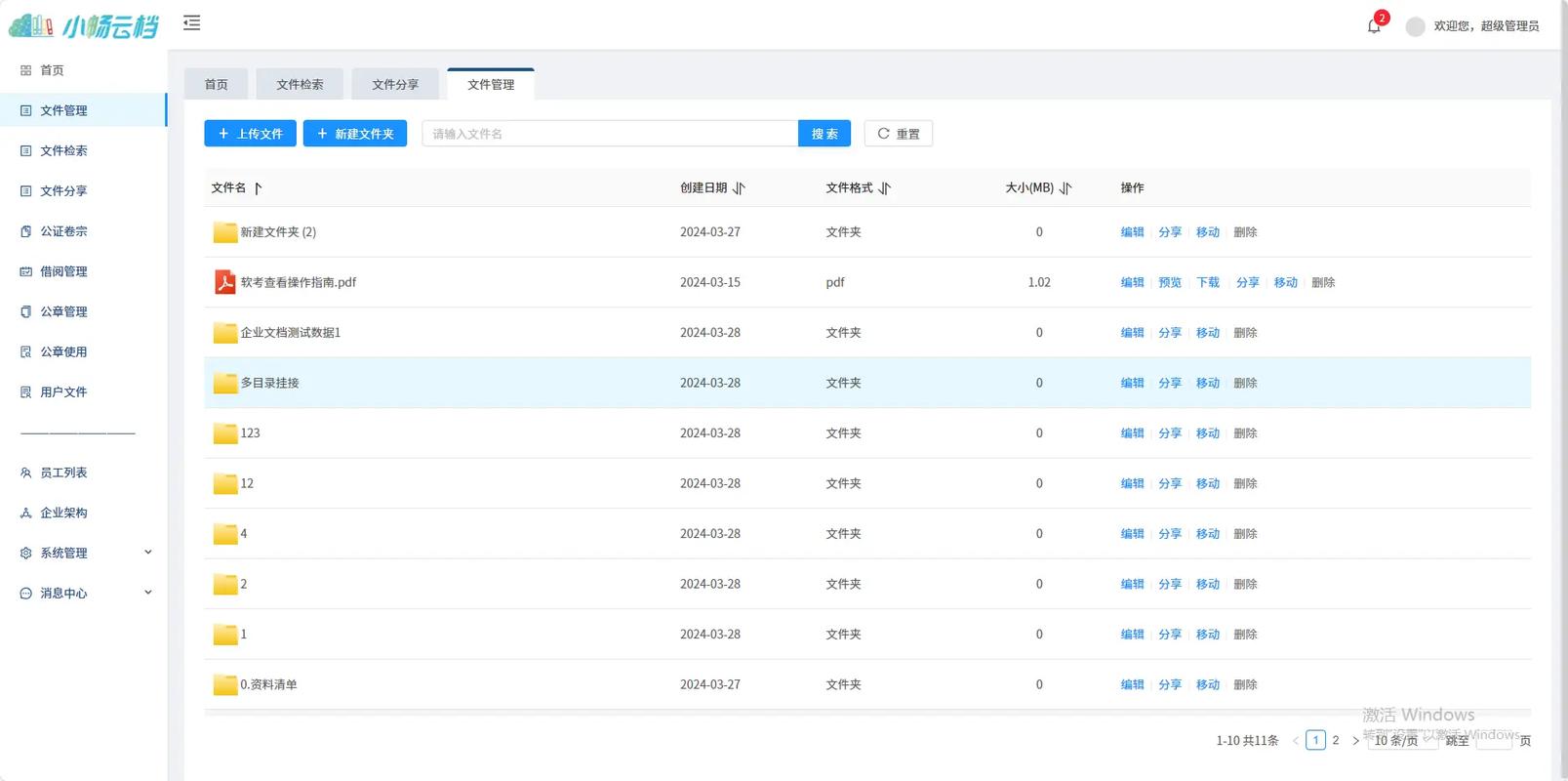
Task: Click the 上传文件 button
Action: (x=250, y=134)
